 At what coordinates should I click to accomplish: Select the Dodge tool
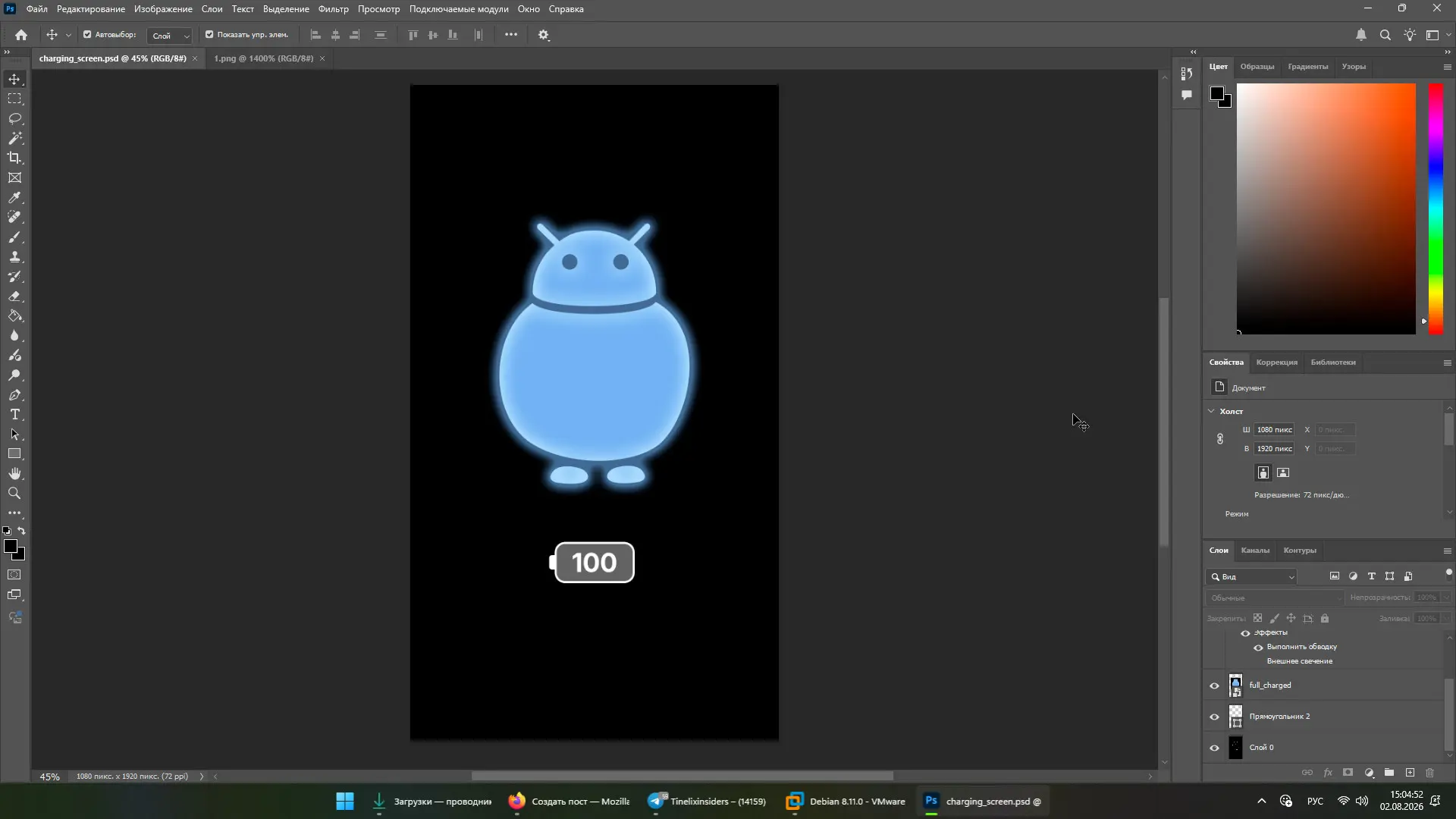(14, 375)
